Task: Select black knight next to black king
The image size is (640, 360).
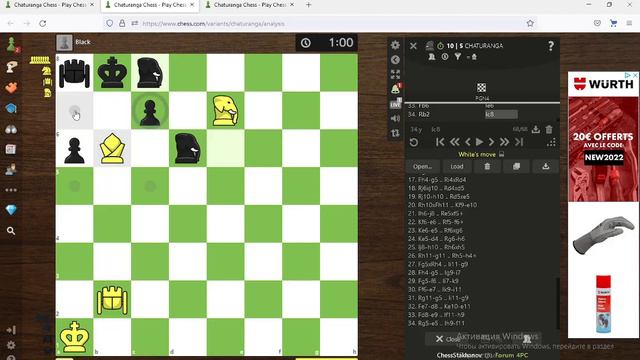Action: (150, 73)
